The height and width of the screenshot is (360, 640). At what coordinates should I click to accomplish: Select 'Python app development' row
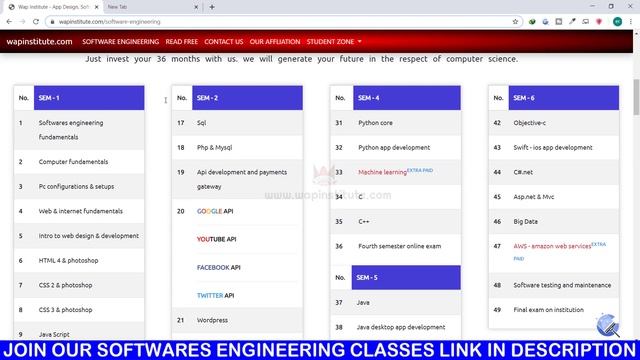(x=396, y=147)
